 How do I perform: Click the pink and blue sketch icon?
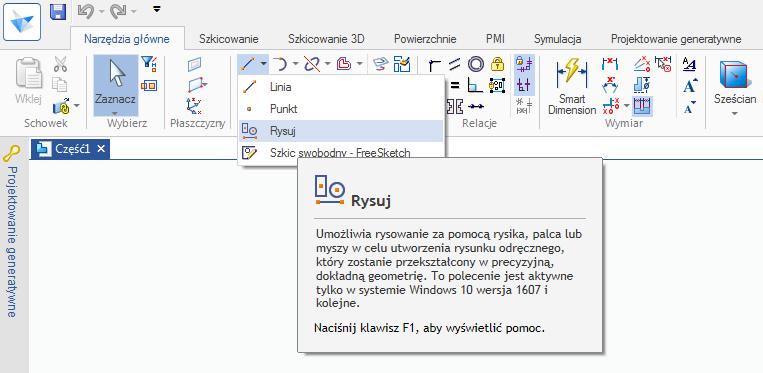[380, 64]
